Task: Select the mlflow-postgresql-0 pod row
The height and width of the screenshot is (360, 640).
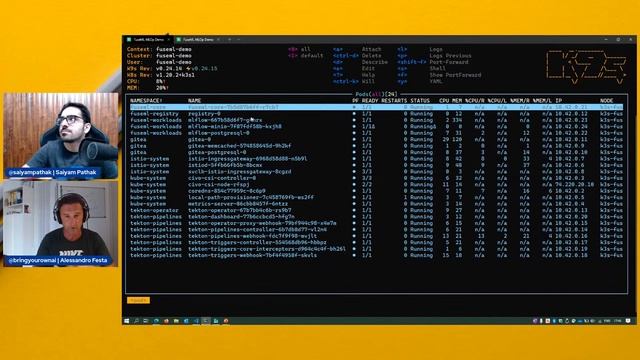Action: [x=376, y=133]
